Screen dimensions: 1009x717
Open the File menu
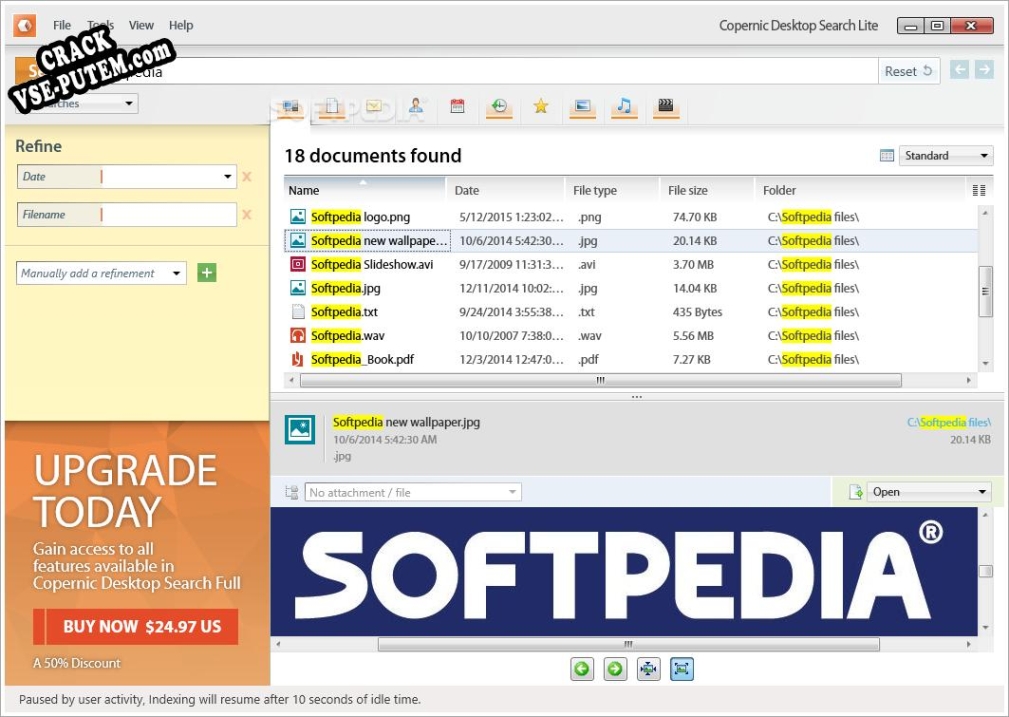(x=62, y=25)
